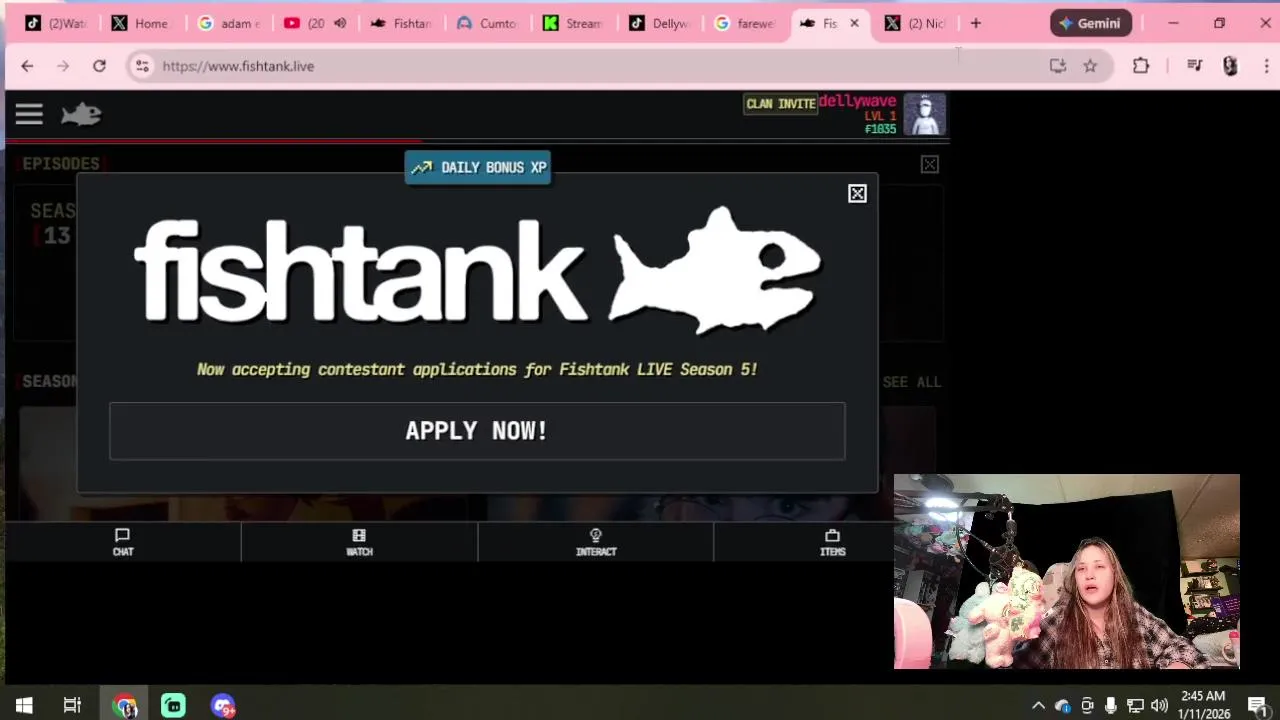
Task: Open the Chrome profile avatar
Action: coord(1230,66)
